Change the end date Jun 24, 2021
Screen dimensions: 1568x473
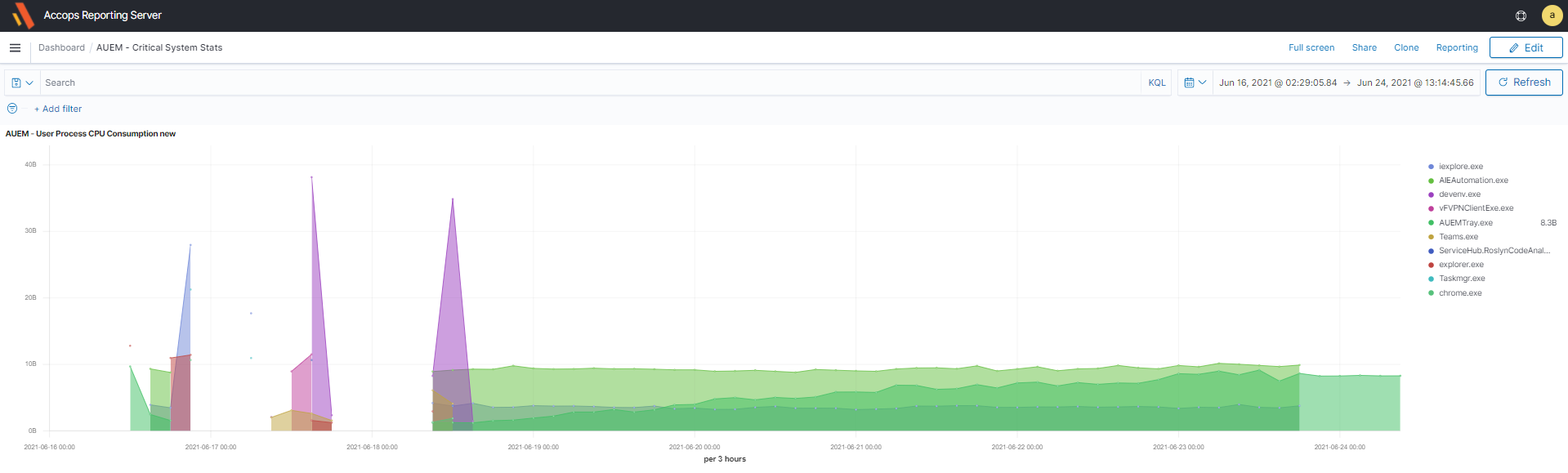point(1415,83)
